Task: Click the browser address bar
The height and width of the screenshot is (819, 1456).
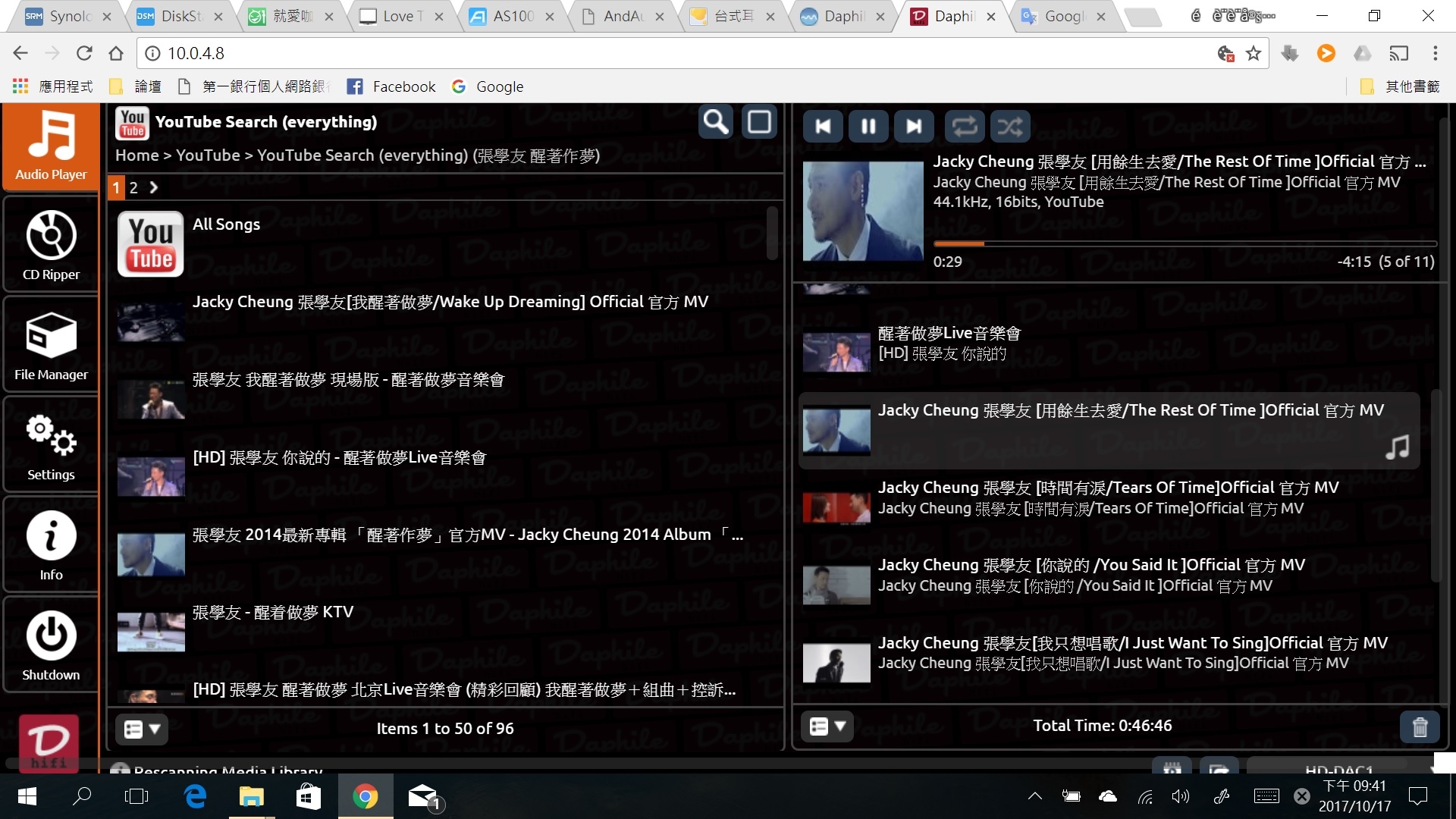Action: [682, 53]
